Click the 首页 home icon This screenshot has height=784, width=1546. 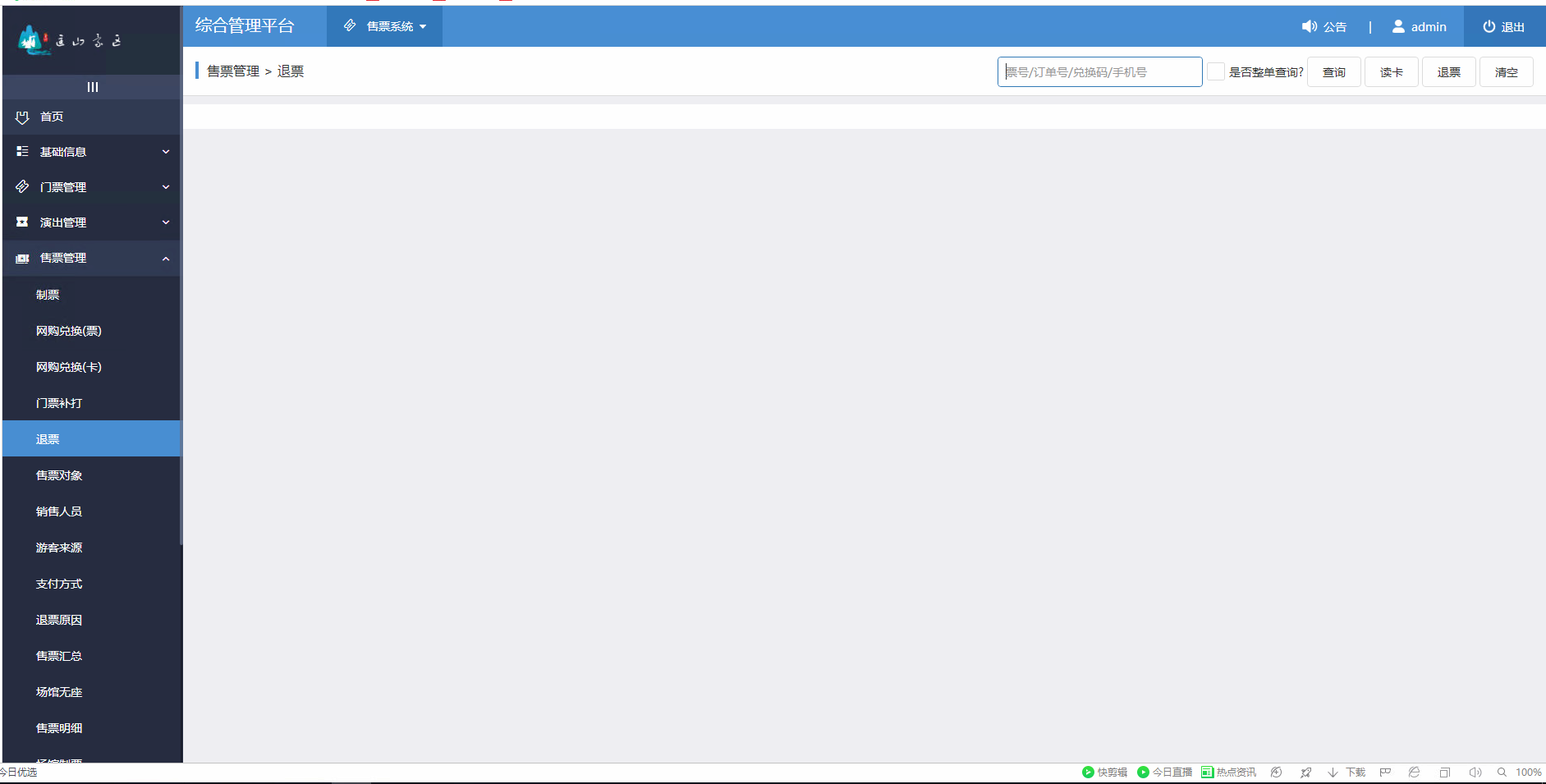tap(22, 117)
